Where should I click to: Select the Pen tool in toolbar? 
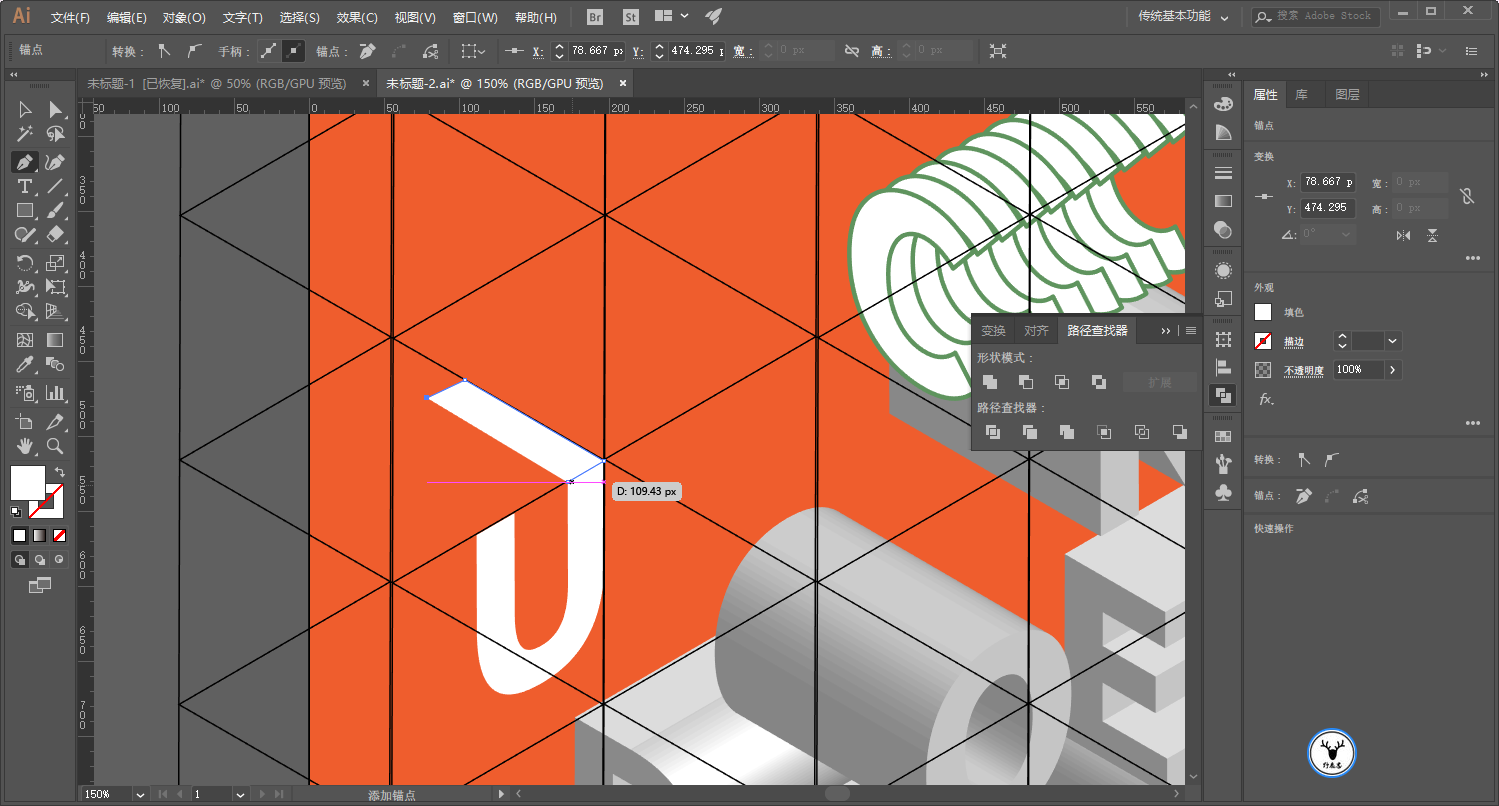[x=25, y=162]
